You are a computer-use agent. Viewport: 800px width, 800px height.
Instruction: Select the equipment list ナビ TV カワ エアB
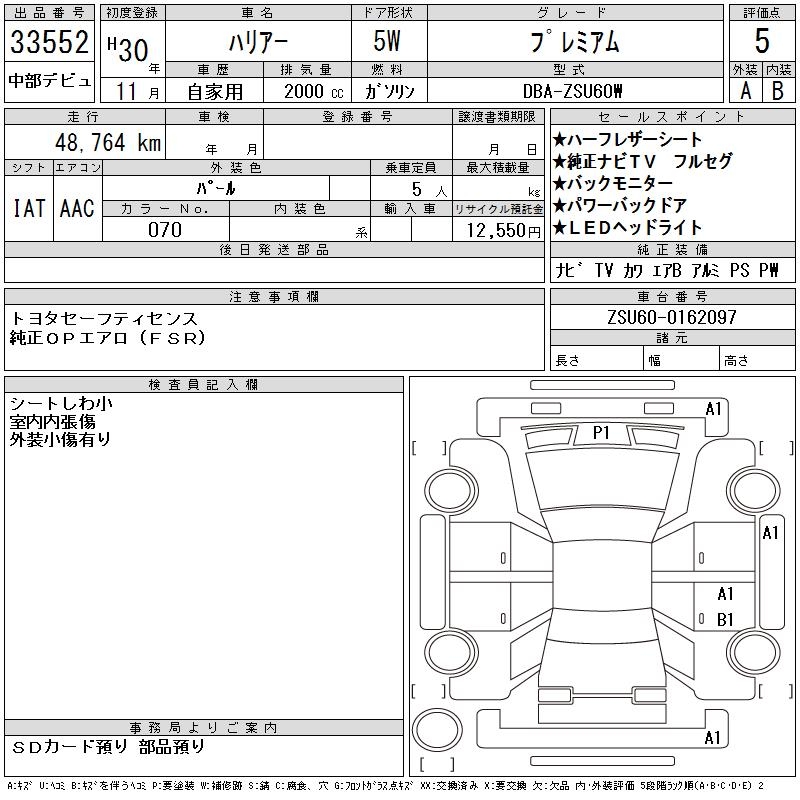coord(617,270)
